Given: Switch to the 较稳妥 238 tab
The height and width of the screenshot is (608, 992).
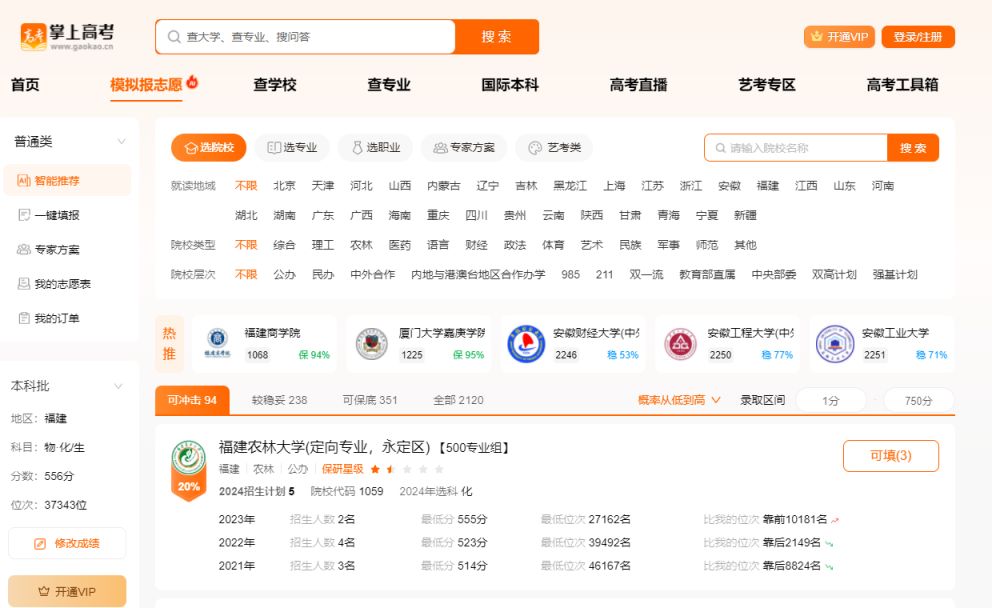Looking at the screenshot, I should [x=279, y=400].
